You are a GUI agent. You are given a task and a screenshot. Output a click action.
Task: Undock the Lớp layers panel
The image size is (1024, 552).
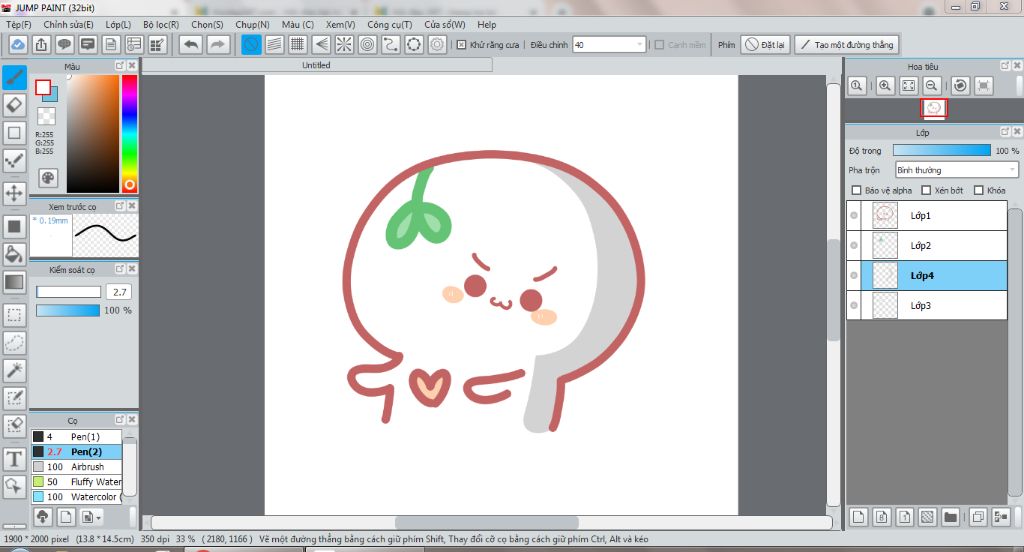1005,132
